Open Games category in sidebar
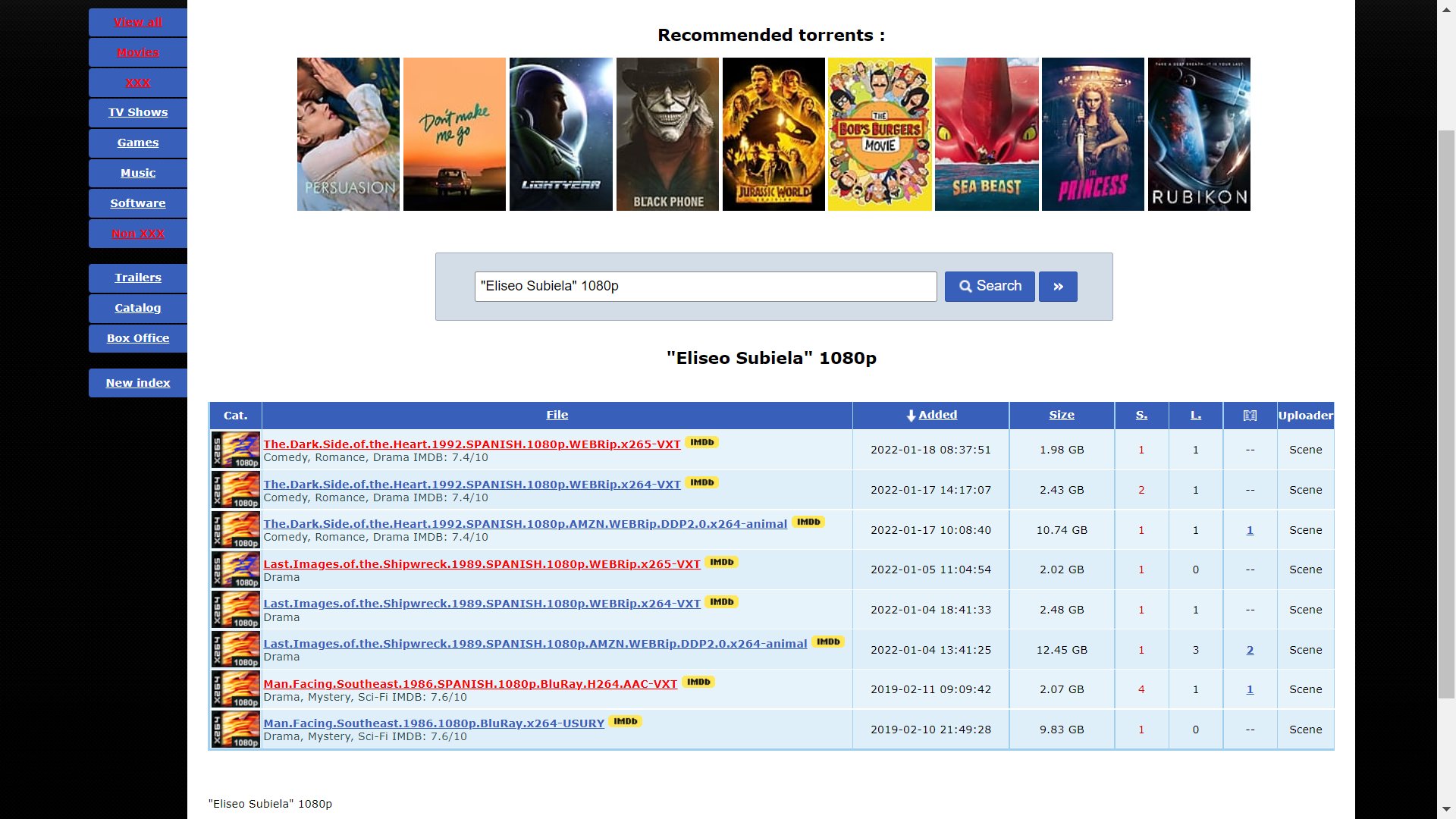The image size is (1456, 819). [138, 143]
